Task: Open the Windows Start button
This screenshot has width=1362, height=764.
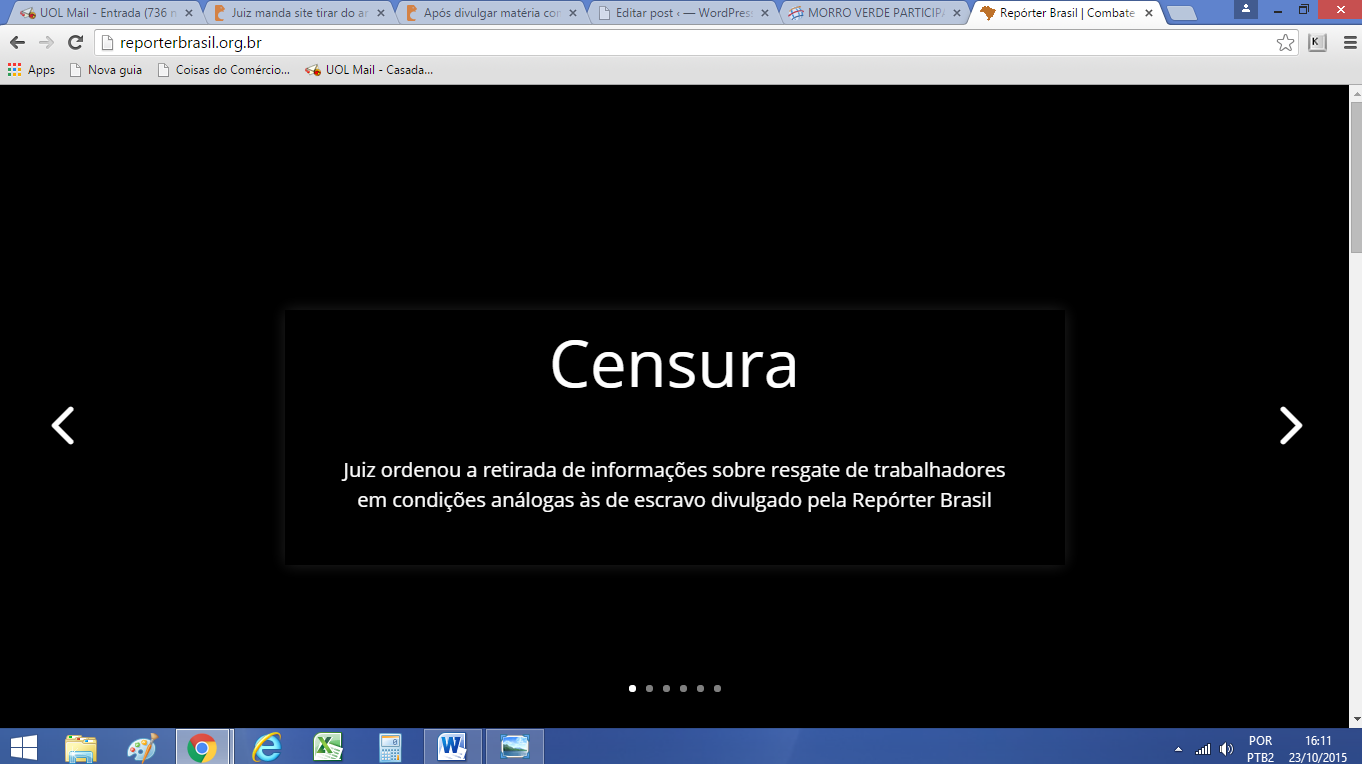Action: point(23,747)
